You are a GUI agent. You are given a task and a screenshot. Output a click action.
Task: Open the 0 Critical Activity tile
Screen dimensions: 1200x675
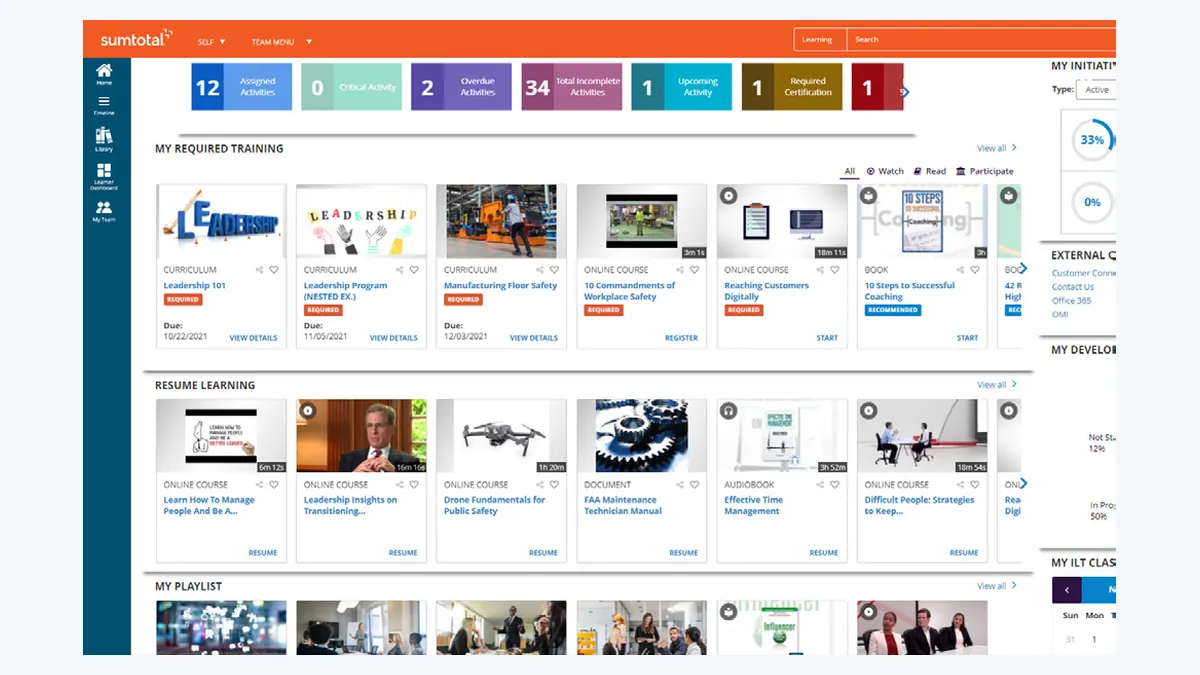(351, 87)
